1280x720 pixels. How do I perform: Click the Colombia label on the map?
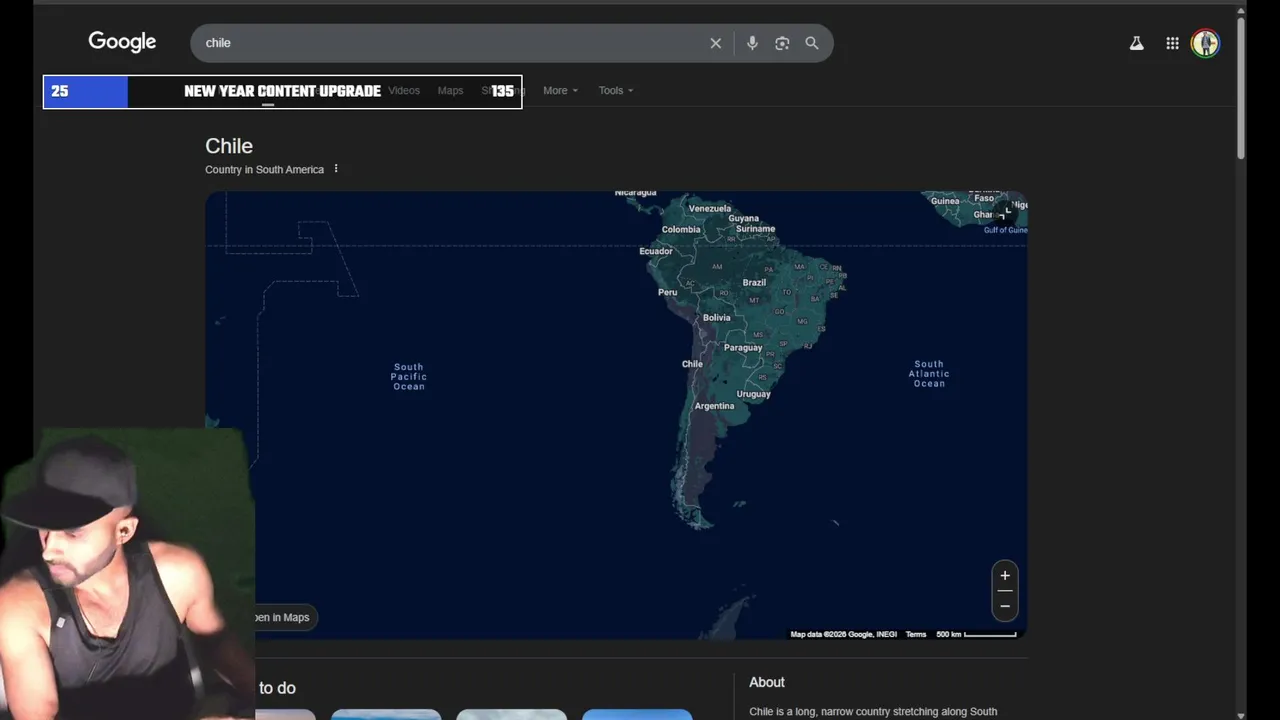click(681, 229)
